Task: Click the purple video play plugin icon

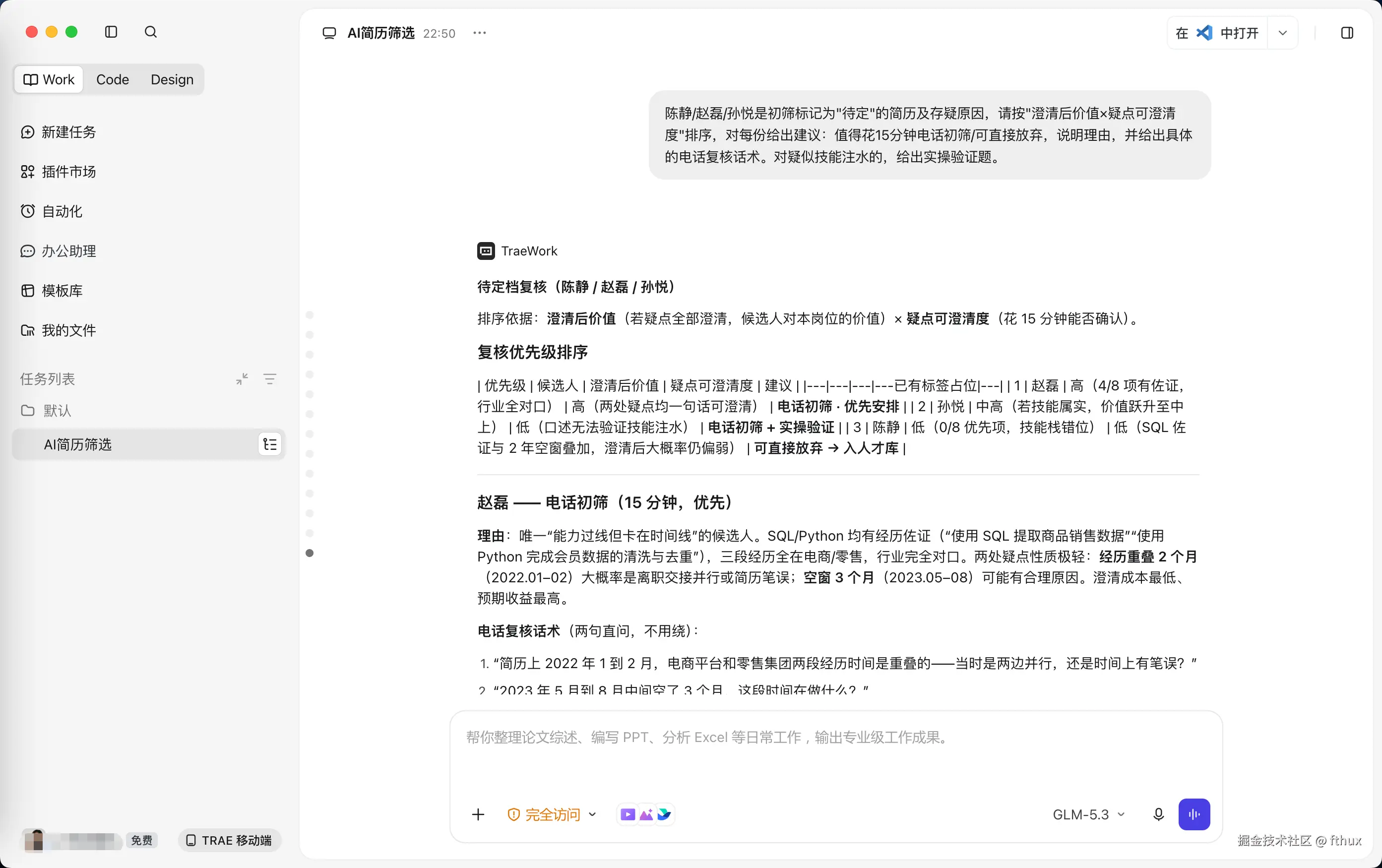Action: (x=628, y=814)
